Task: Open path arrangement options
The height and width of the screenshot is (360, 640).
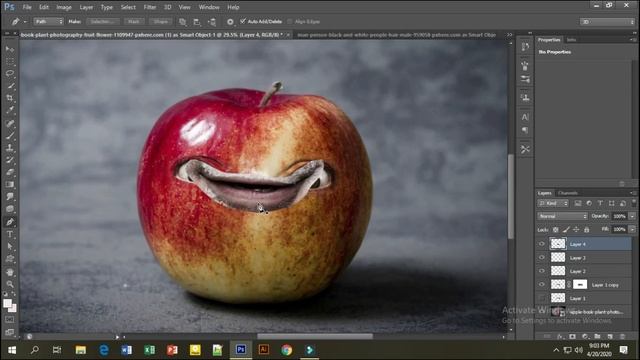Action: pyautogui.click(x=212, y=22)
